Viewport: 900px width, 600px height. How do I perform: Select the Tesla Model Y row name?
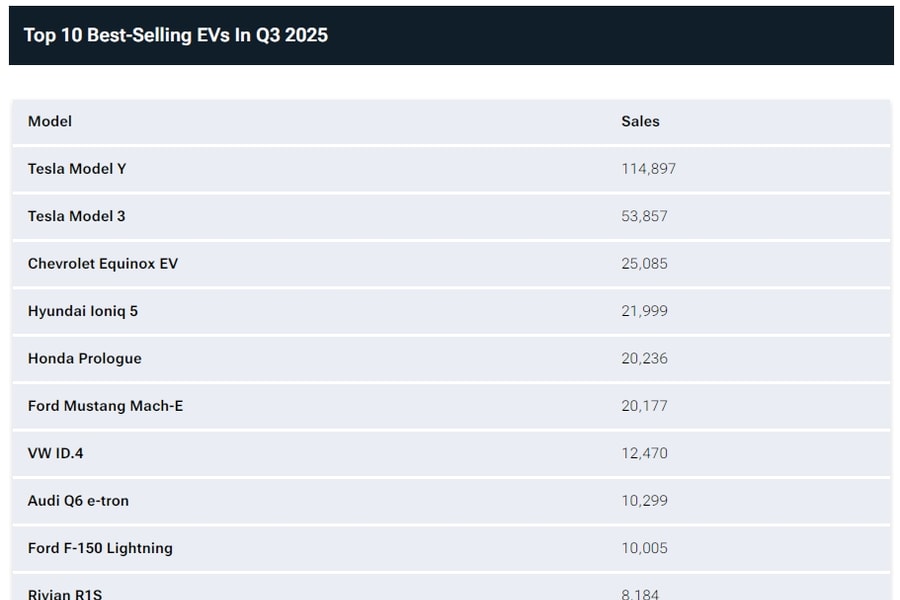click(77, 169)
